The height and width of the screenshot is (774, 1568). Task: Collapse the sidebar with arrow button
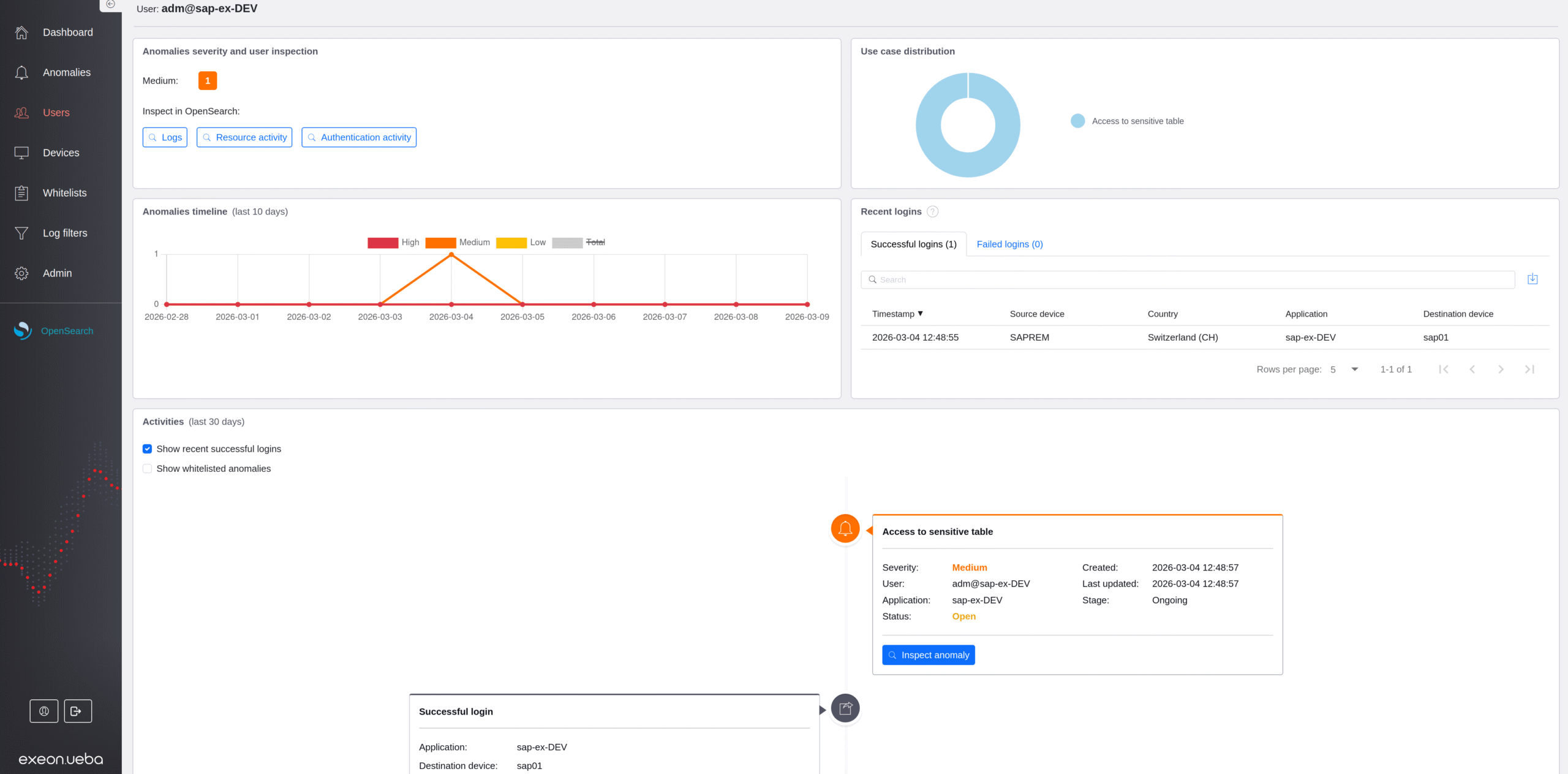110,4
